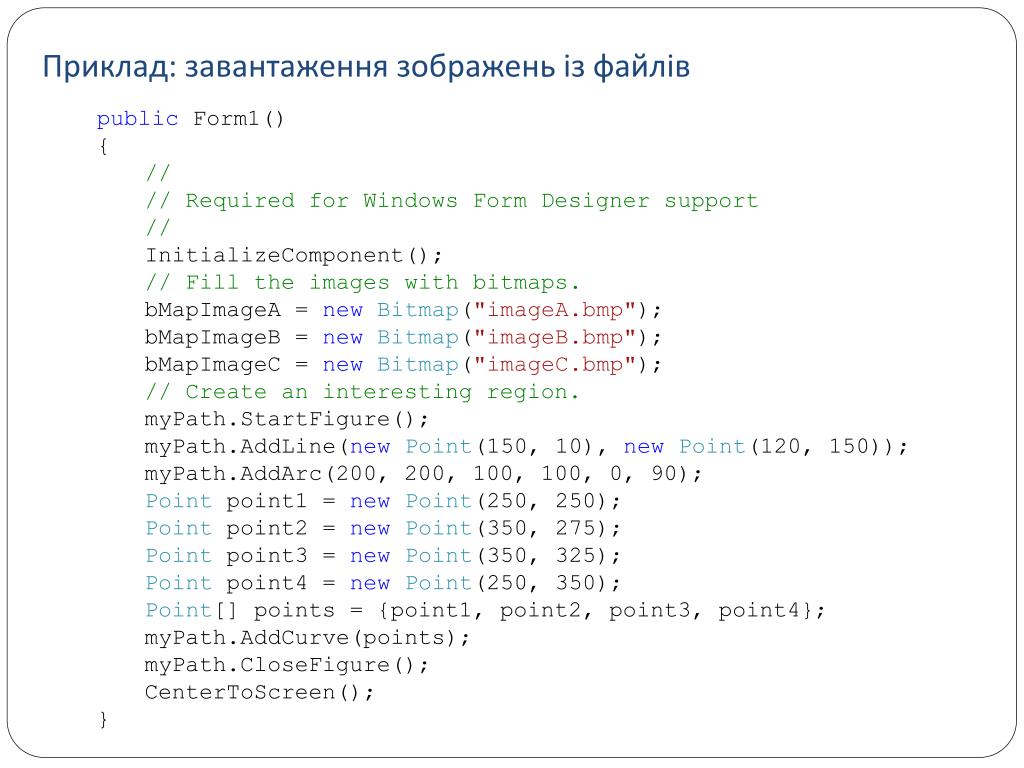This screenshot has width=1024, height=768.
Task: Select the comment 'Fill the images with bitmaps.'
Action: [x=362, y=283]
